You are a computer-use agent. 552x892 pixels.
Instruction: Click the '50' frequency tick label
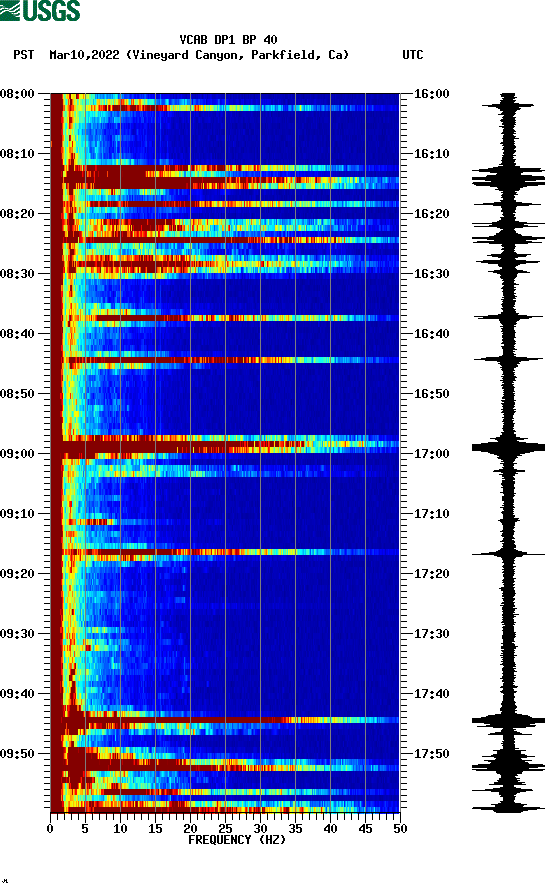point(400,829)
